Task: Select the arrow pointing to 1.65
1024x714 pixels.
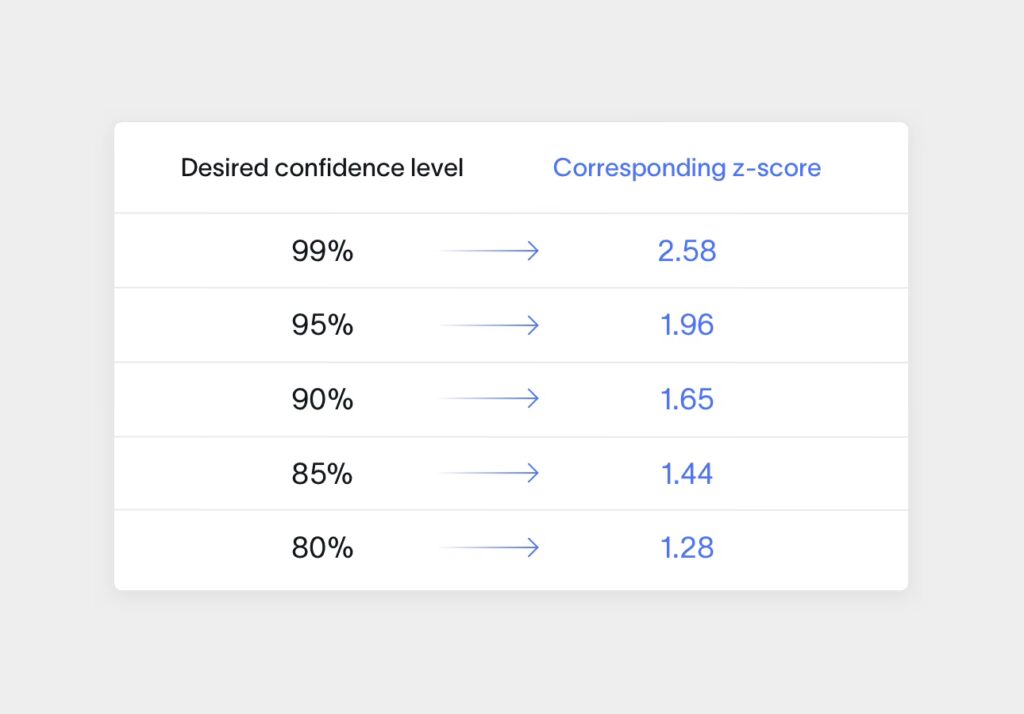Action: pyautogui.click(x=490, y=399)
